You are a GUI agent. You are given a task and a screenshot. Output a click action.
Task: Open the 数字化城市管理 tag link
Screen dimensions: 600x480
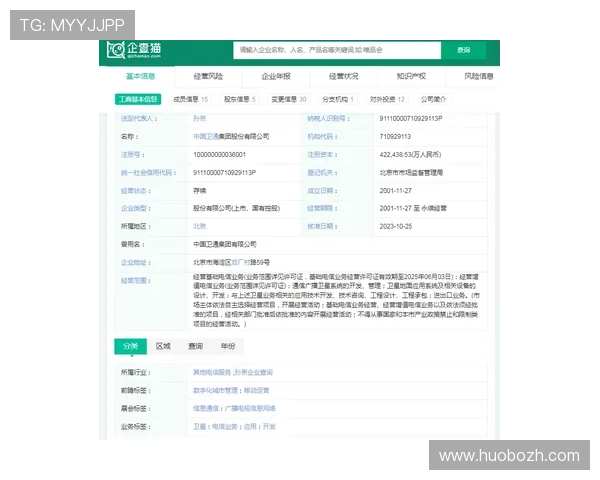click(x=215, y=390)
